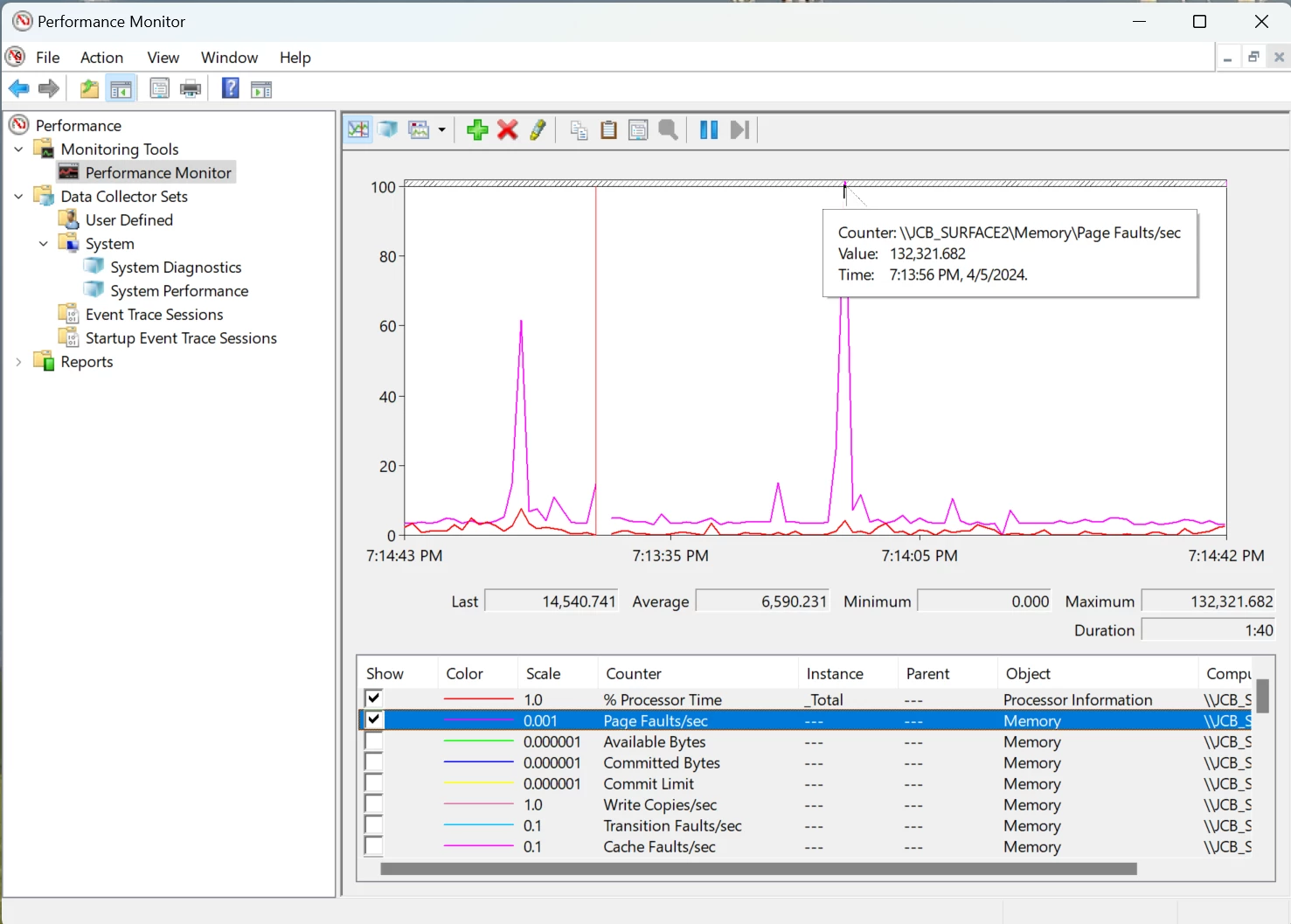This screenshot has height=924, width=1291.
Task: Open Help with the question mark icon
Action: [230, 88]
